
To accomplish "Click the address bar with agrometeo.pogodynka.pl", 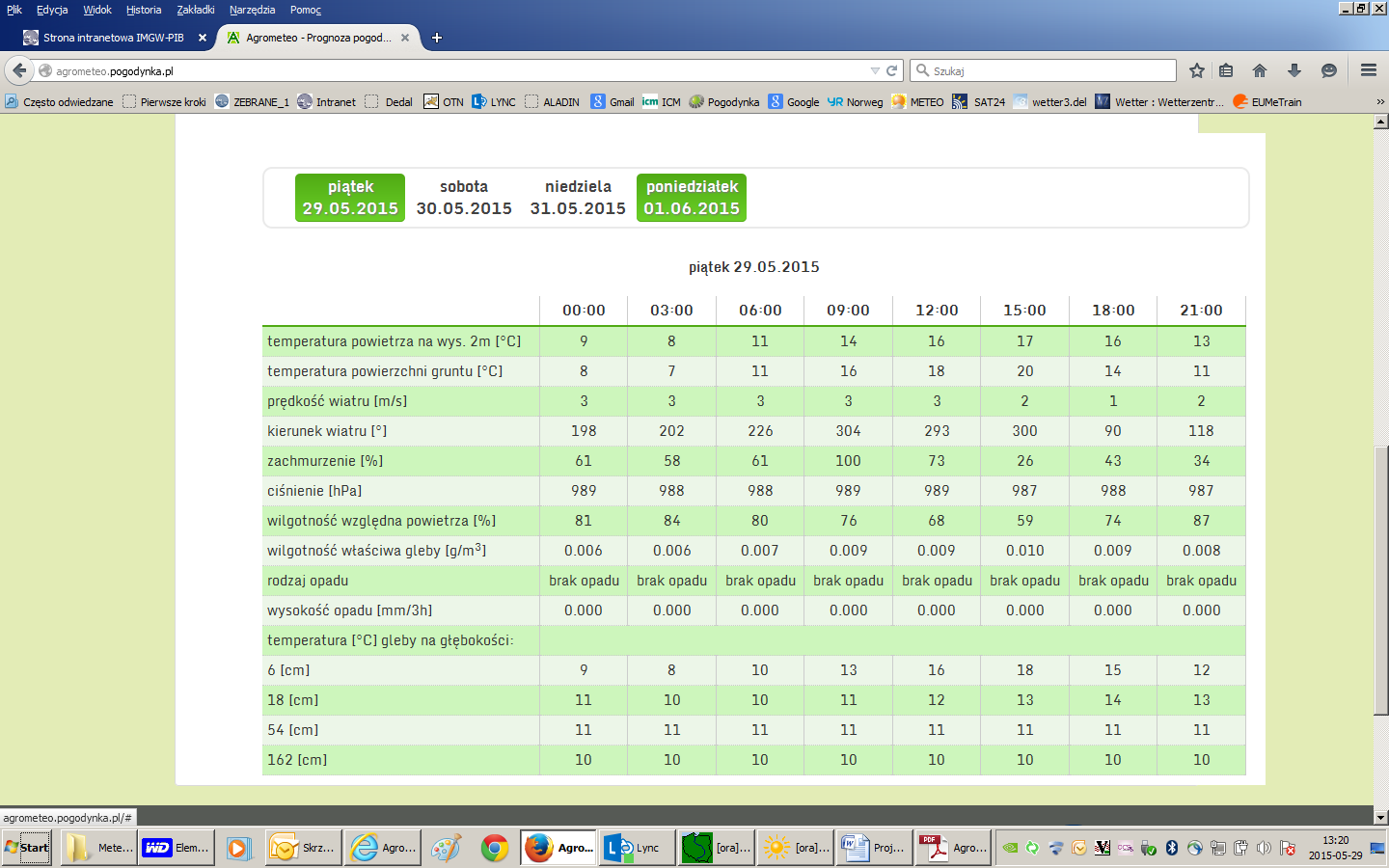I will (453, 70).
